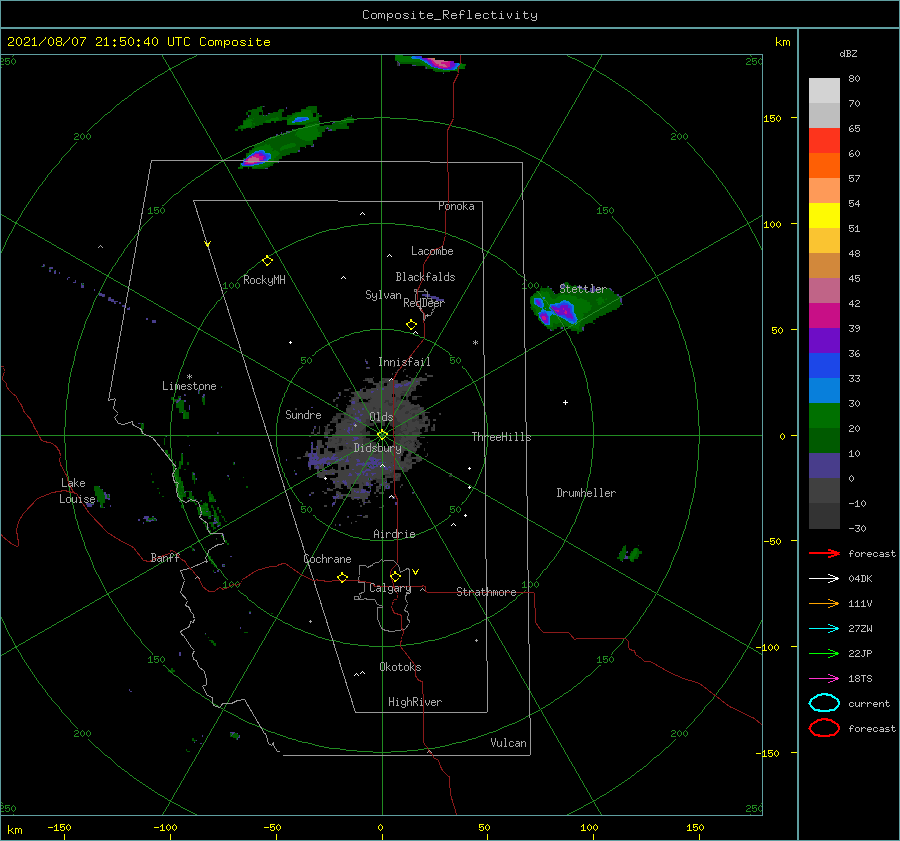This screenshot has height=841, width=900.
Task: Click the Limestone label
Action: pyautogui.click(x=189, y=386)
